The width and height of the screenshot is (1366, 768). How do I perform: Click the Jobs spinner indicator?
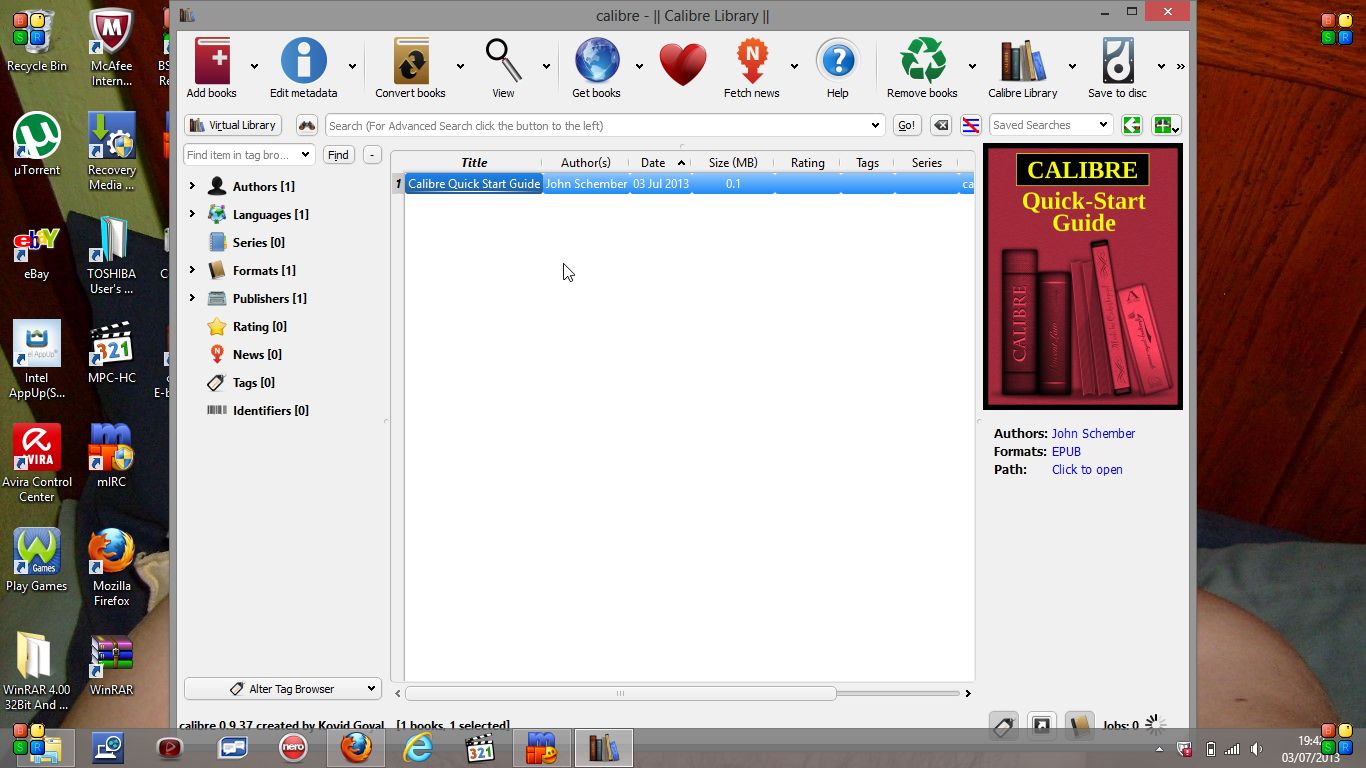tap(1156, 725)
